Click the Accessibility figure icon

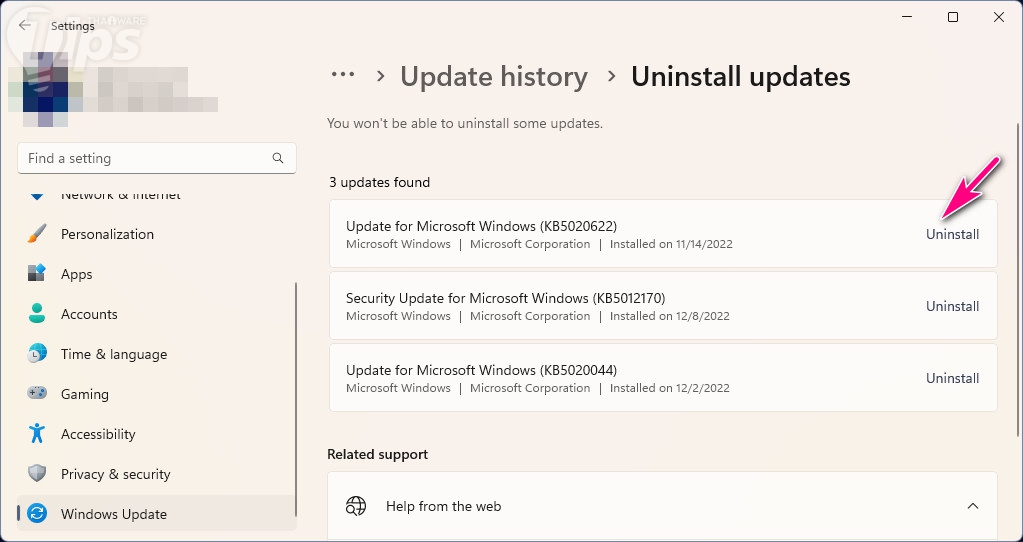(x=37, y=434)
